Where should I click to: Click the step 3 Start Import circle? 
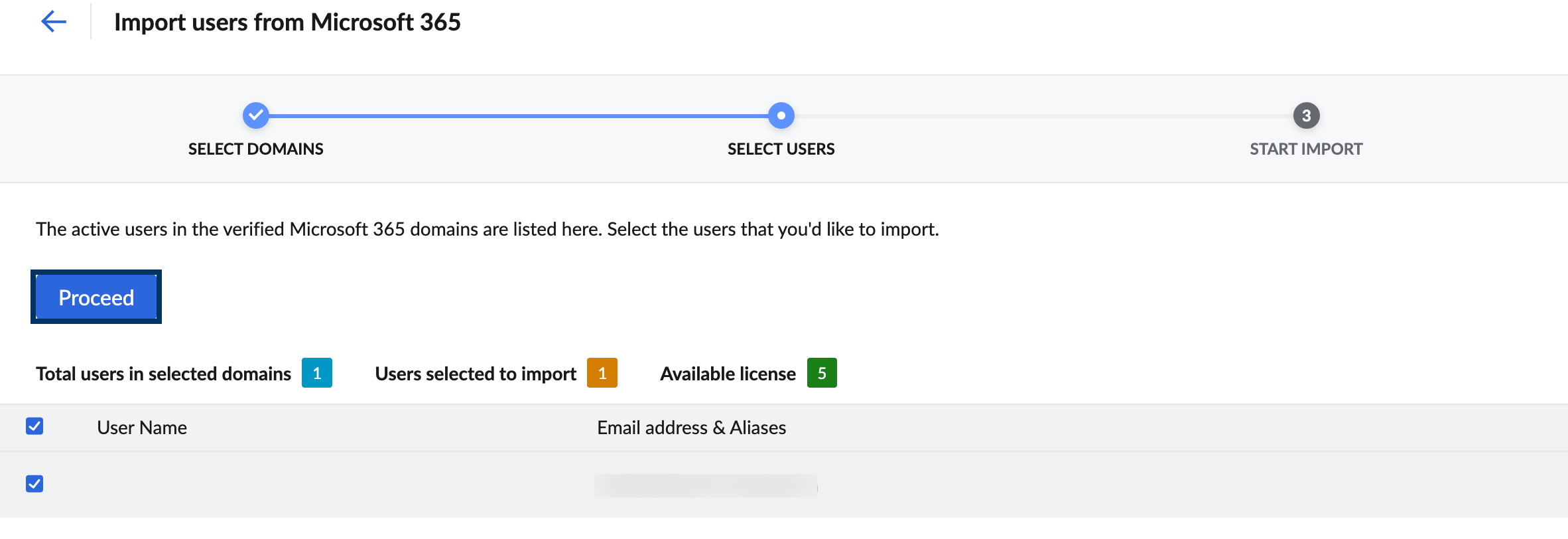1306,116
